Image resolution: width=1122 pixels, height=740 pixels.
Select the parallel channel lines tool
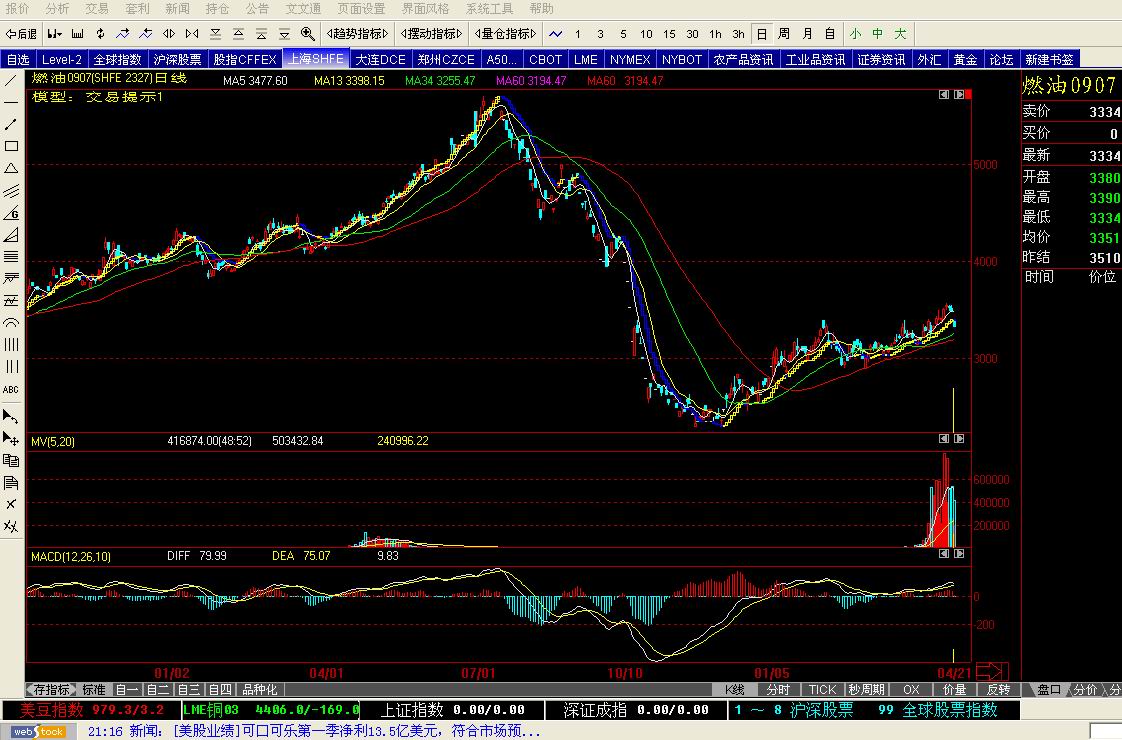pos(11,190)
